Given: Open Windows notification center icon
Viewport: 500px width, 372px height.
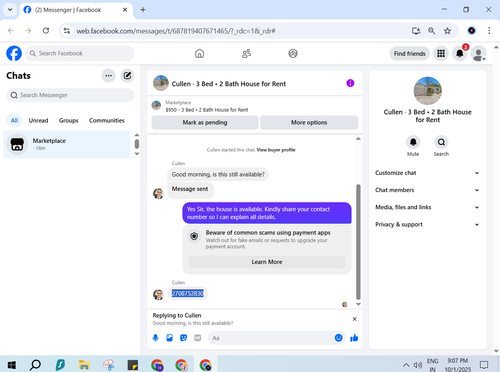Looking at the screenshot, I should click(x=484, y=365).
